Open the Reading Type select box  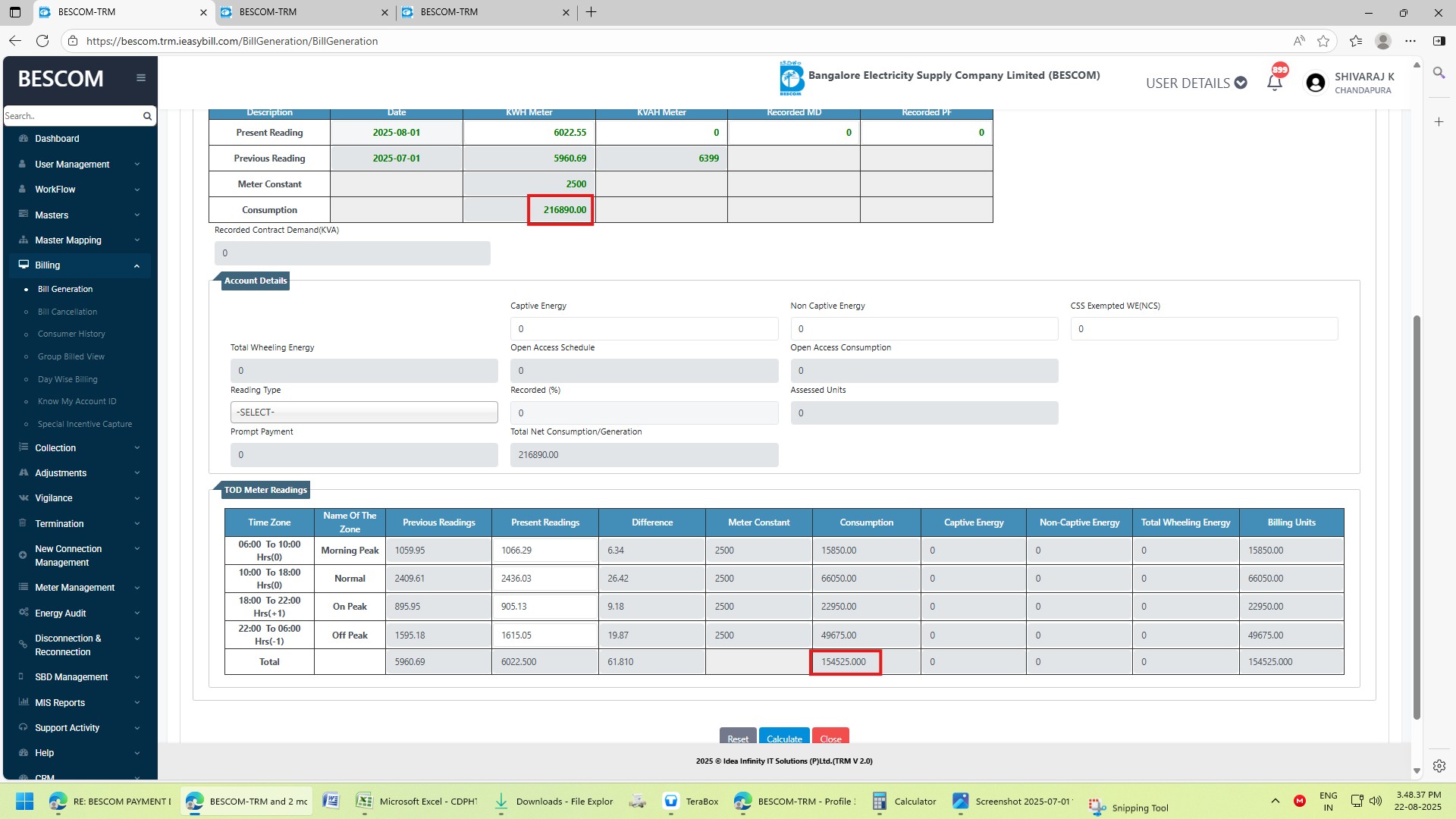364,413
